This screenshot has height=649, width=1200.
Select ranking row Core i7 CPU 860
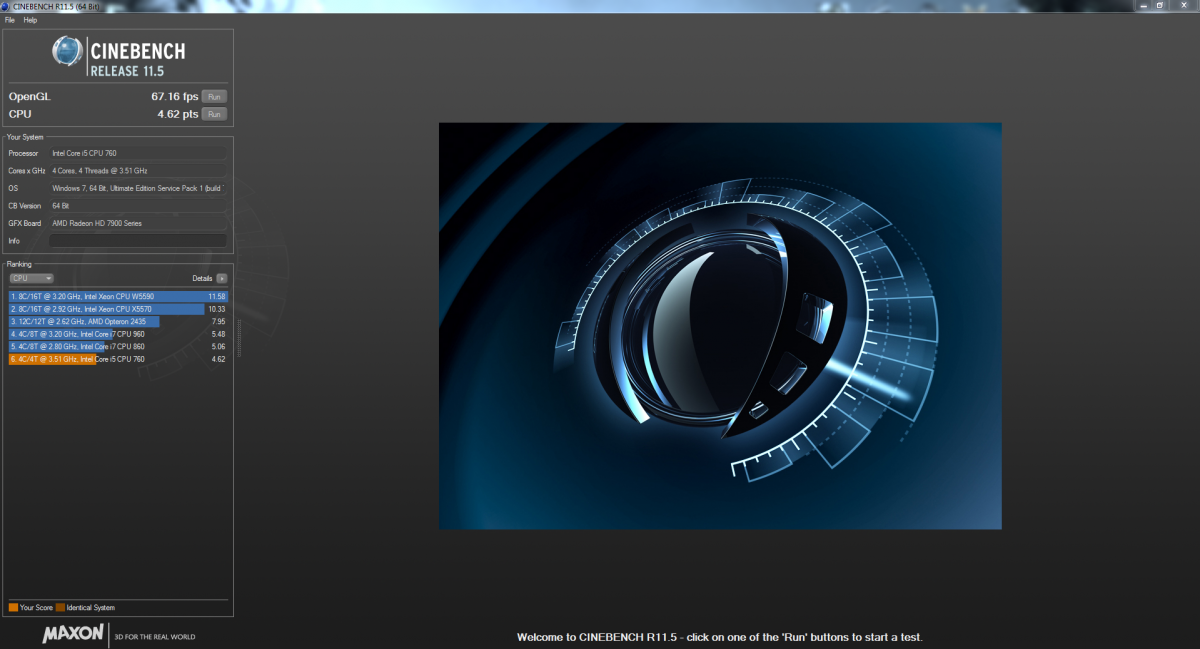tap(118, 346)
